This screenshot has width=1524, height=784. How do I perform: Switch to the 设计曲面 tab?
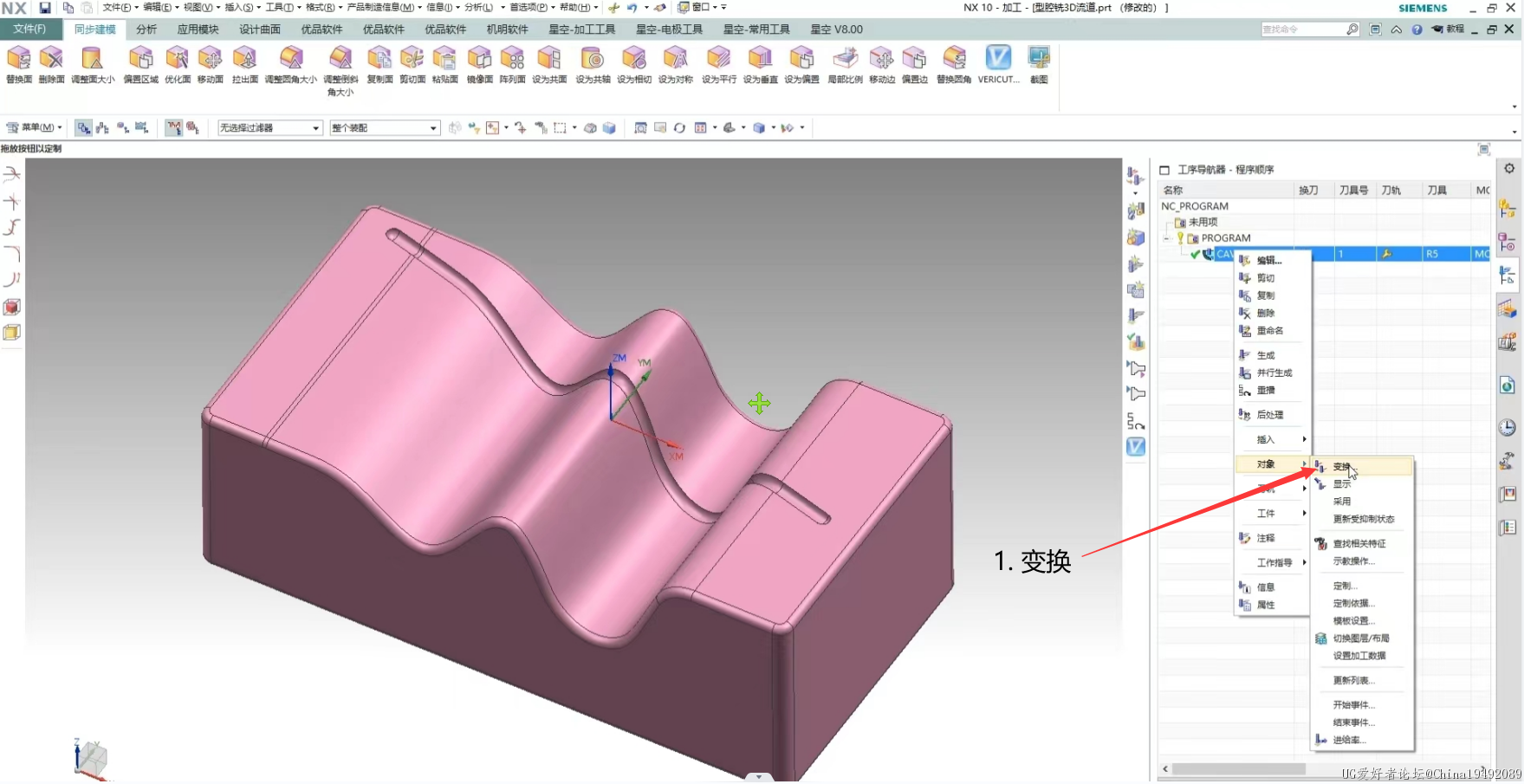click(x=260, y=29)
